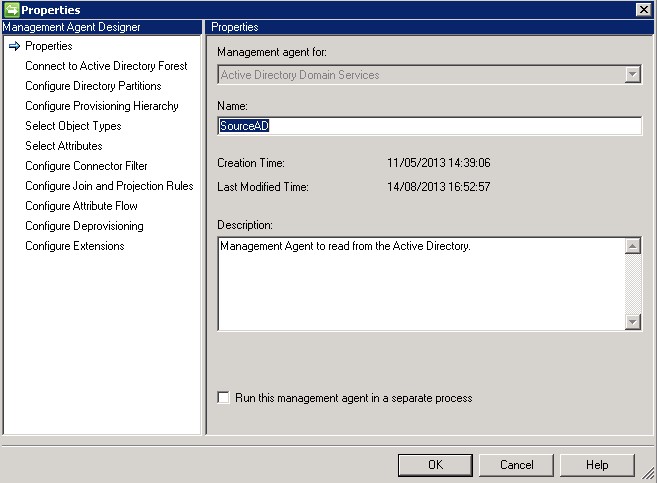Click the Description scrollbar up arrow

pos(633,245)
